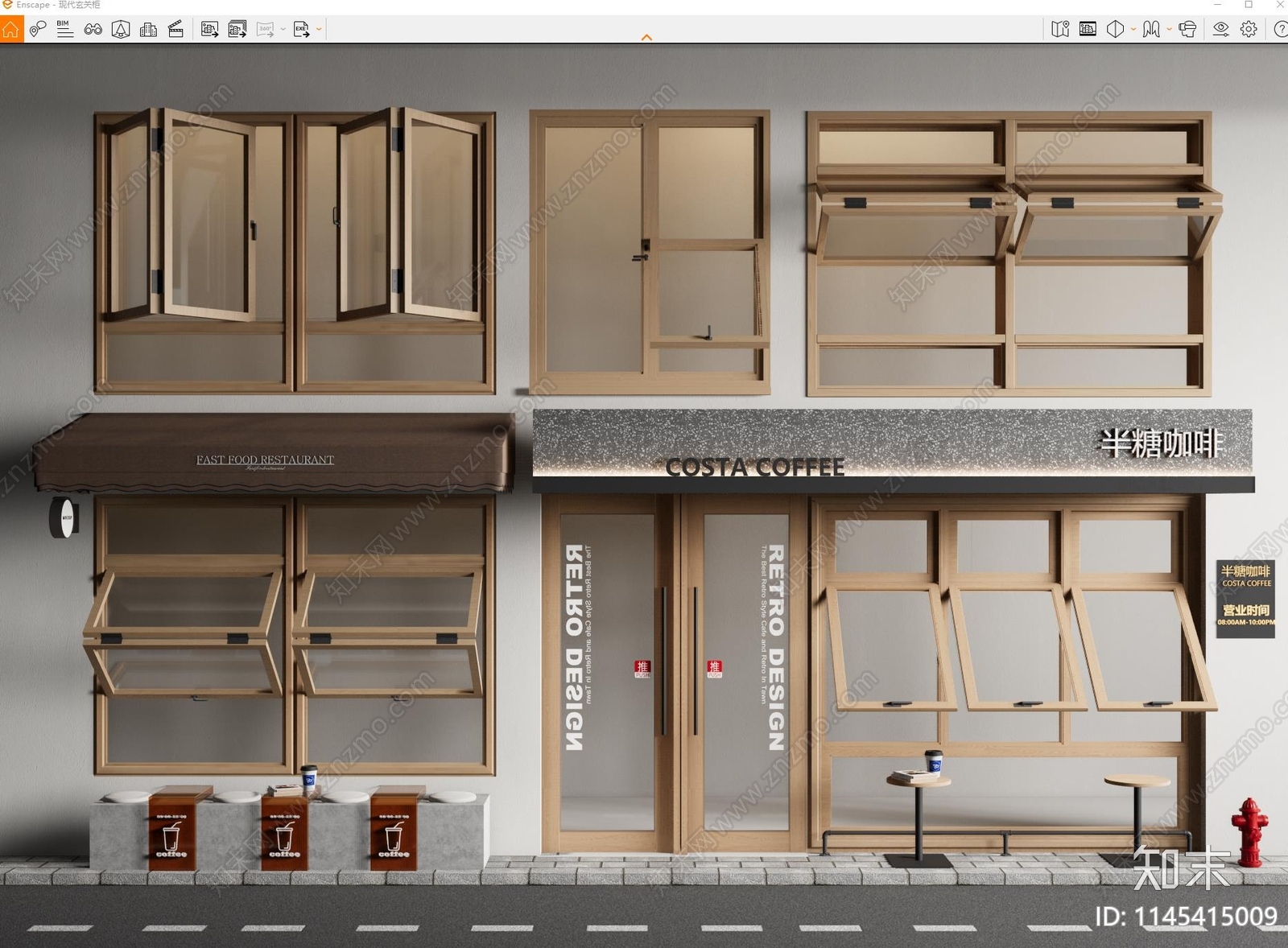The image size is (1288, 948).
Task: Open the help question mark icon
Action: [1280, 30]
